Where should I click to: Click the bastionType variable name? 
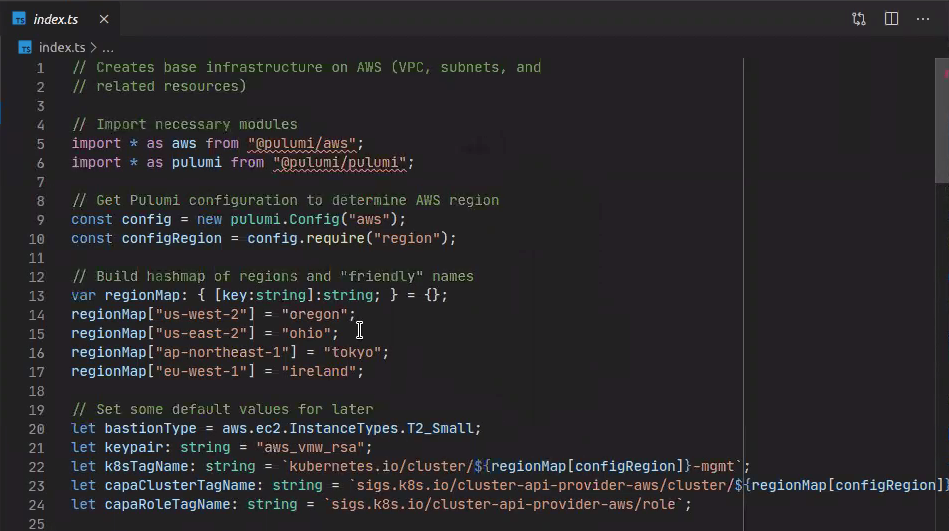pos(147,428)
